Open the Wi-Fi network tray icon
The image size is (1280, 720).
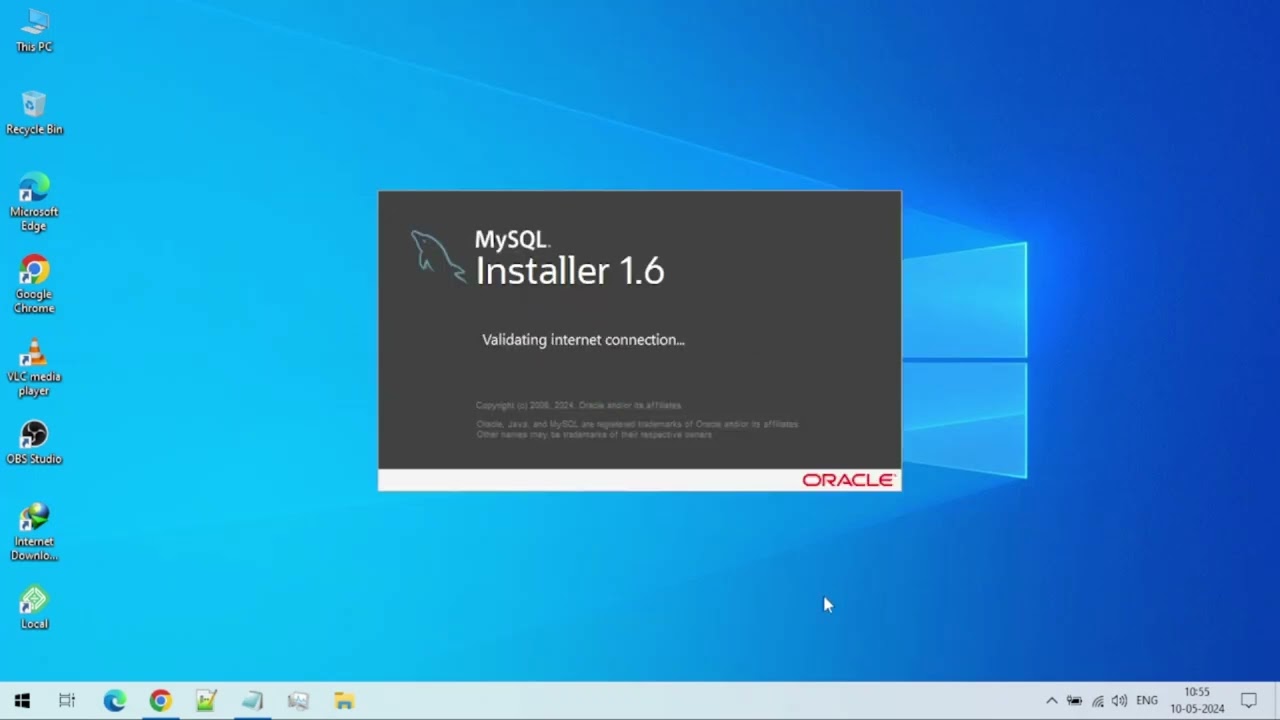pos(1097,701)
